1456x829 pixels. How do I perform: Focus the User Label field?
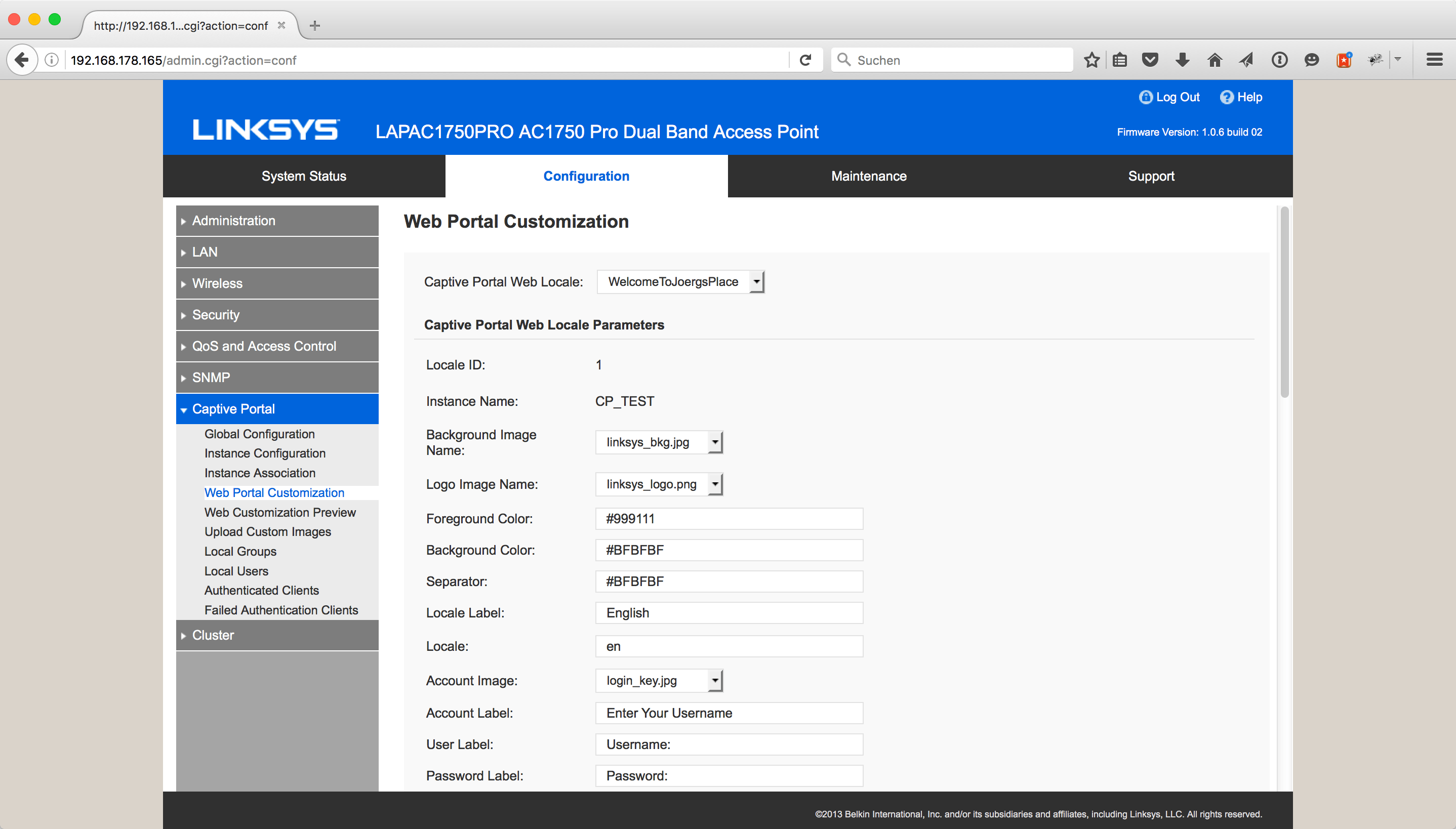730,745
